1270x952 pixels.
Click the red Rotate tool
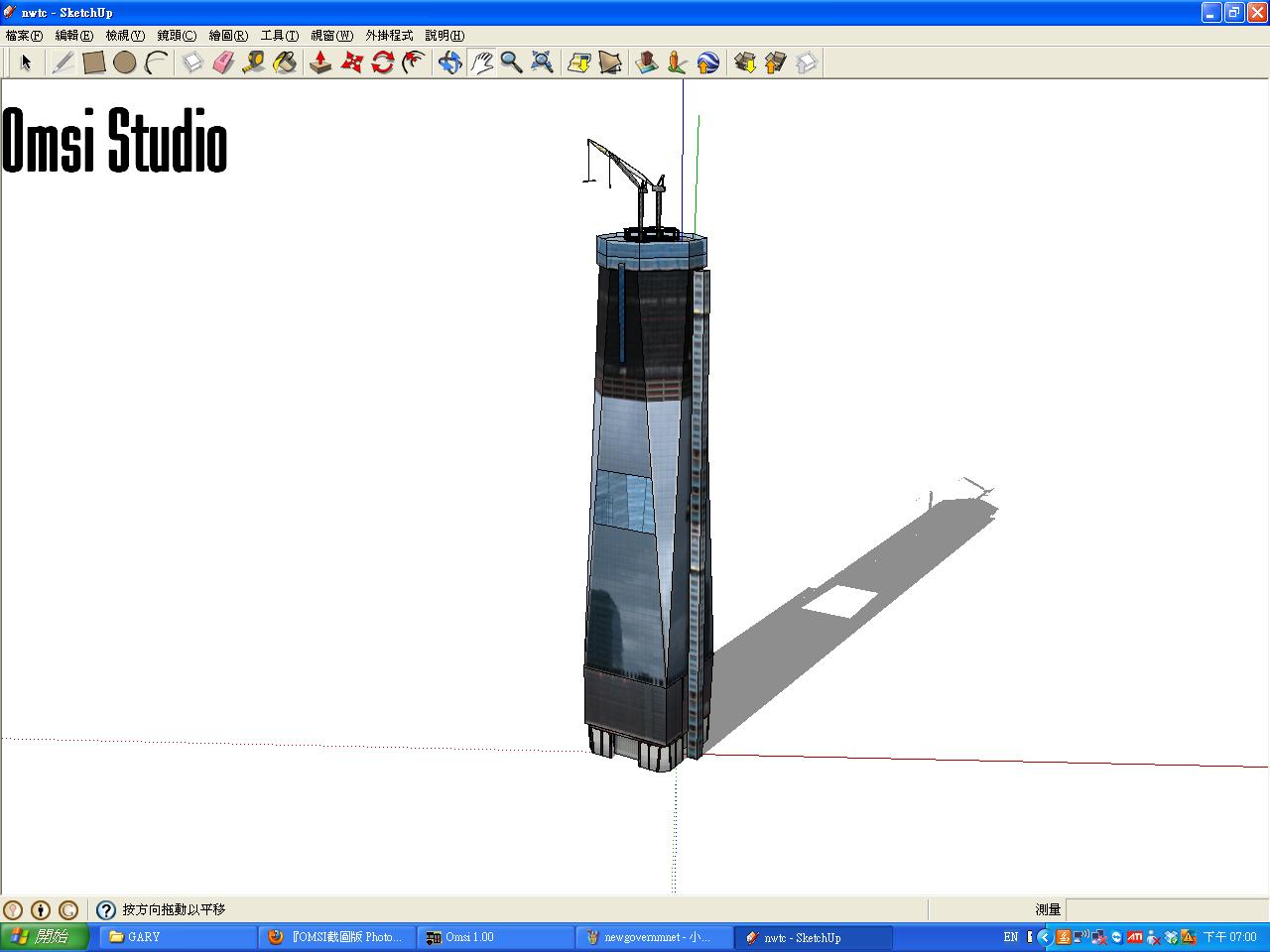(x=383, y=62)
